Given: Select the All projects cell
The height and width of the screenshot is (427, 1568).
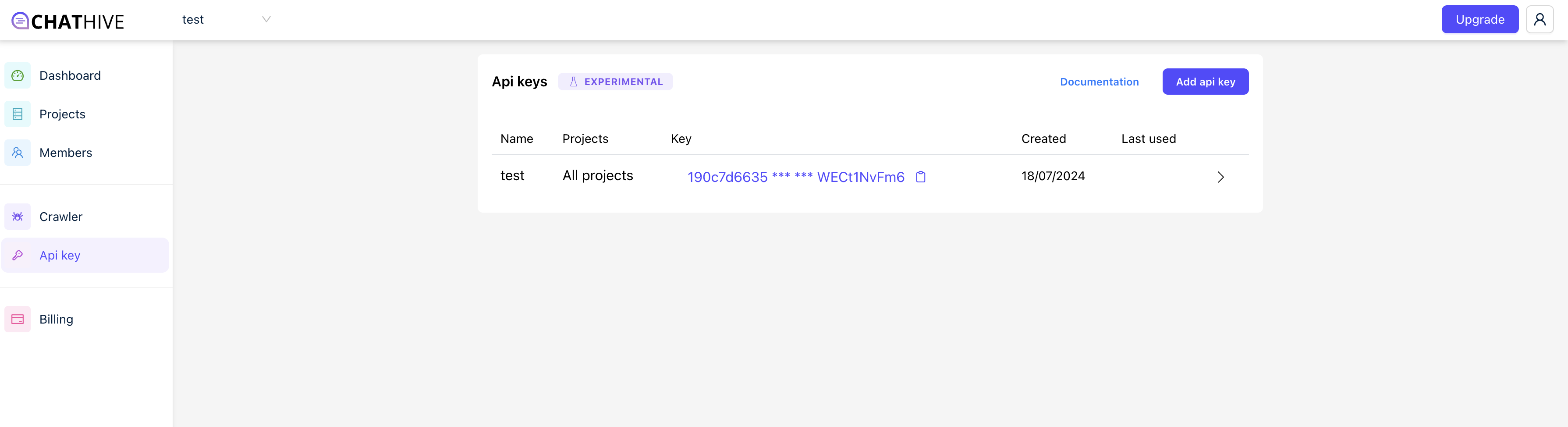Looking at the screenshot, I should 597,175.
